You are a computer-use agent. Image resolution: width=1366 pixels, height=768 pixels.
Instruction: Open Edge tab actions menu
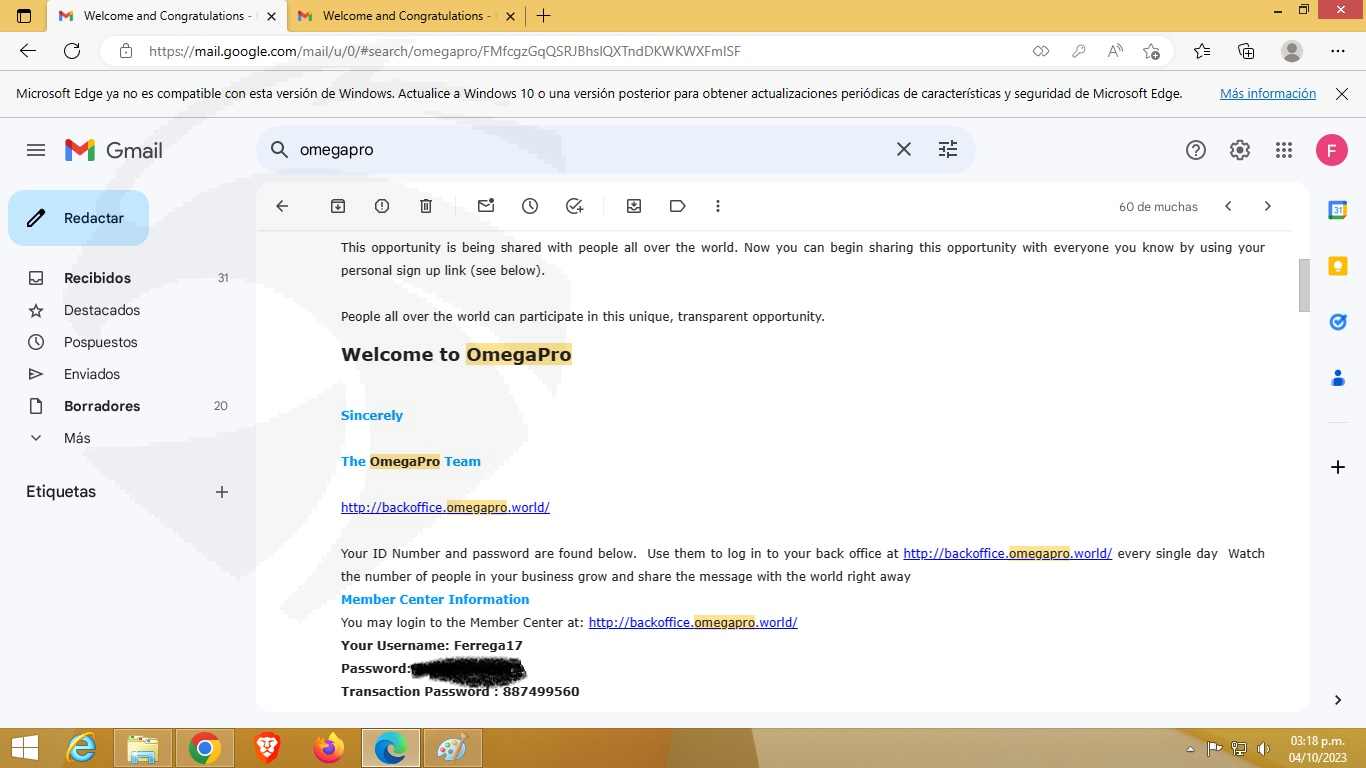[24, 16]
